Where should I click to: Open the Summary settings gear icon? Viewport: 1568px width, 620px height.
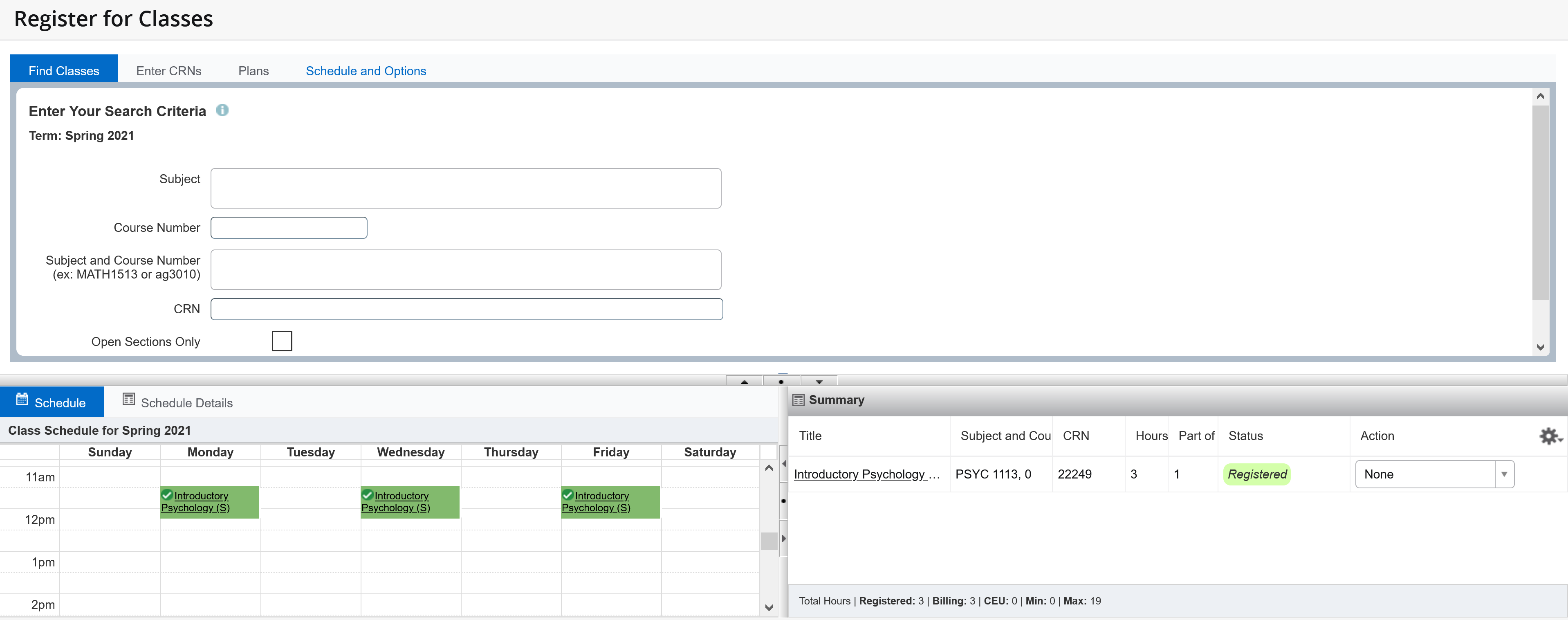[x=1548, y=436]
